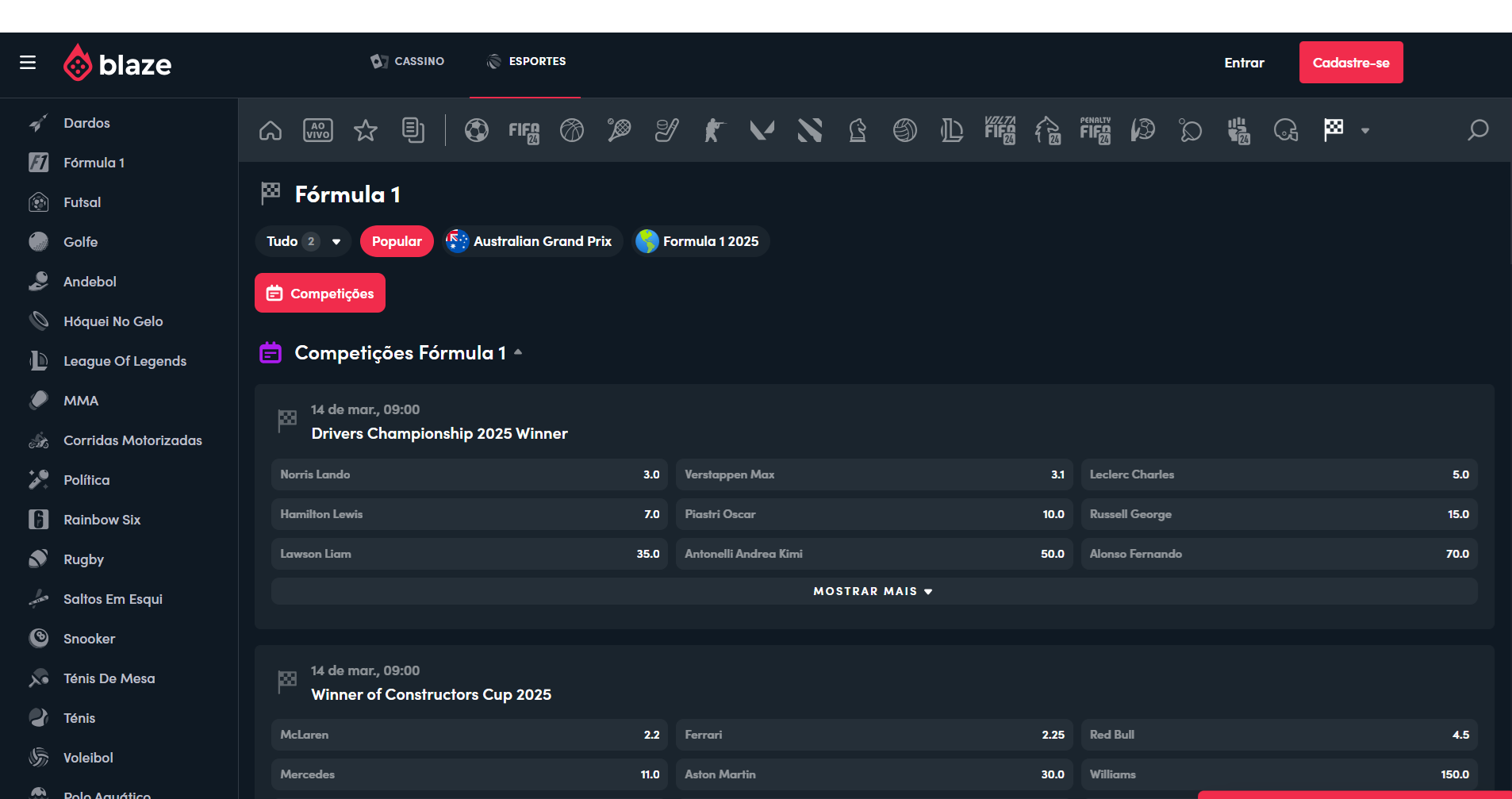Click Entrar to log in
The width and height of the screenshot is (1512, 799).
click(1244, 63)
